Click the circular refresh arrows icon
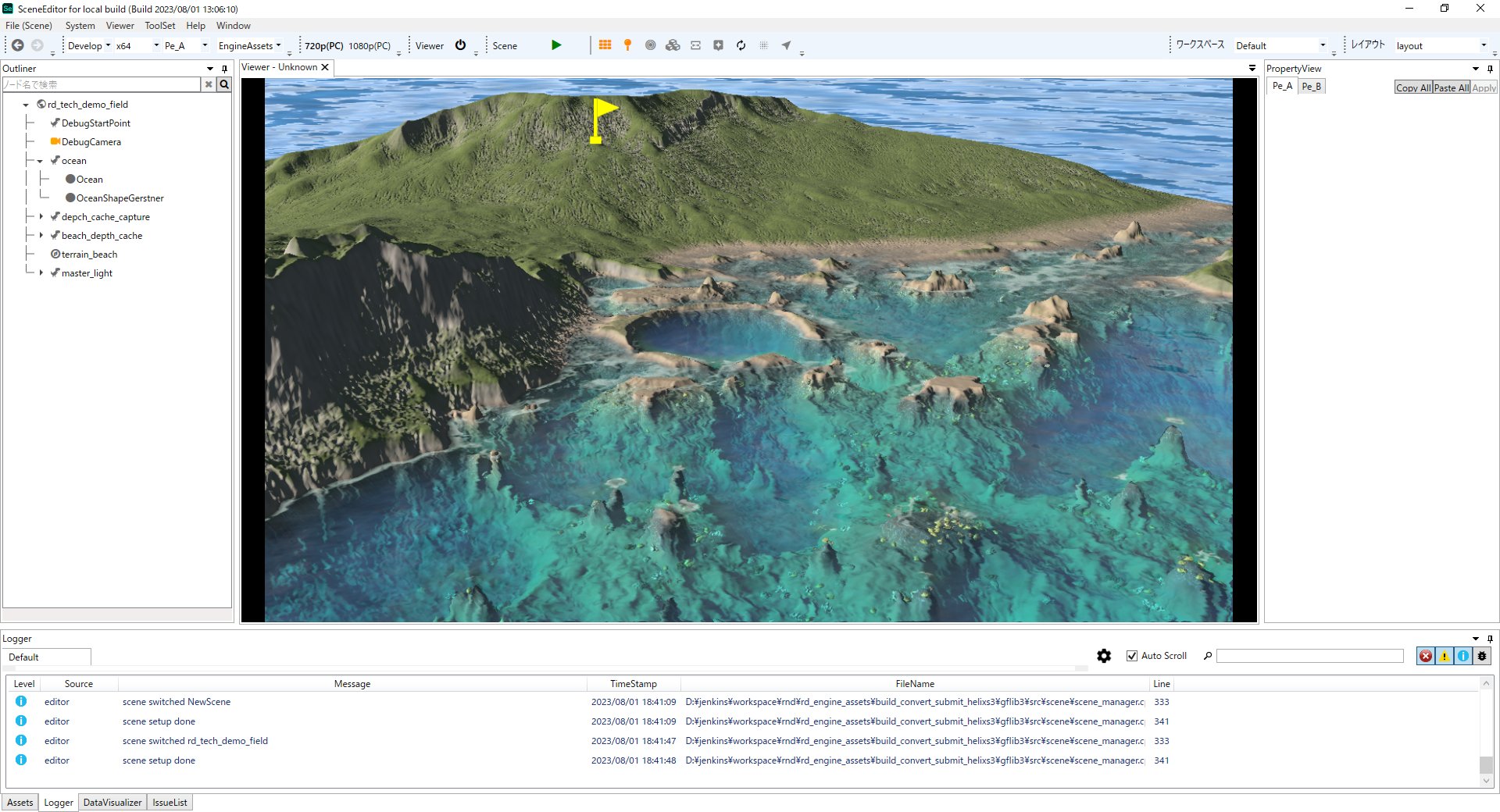The width and height of the screenshot is (1500, 812). [x=741, y=45]
